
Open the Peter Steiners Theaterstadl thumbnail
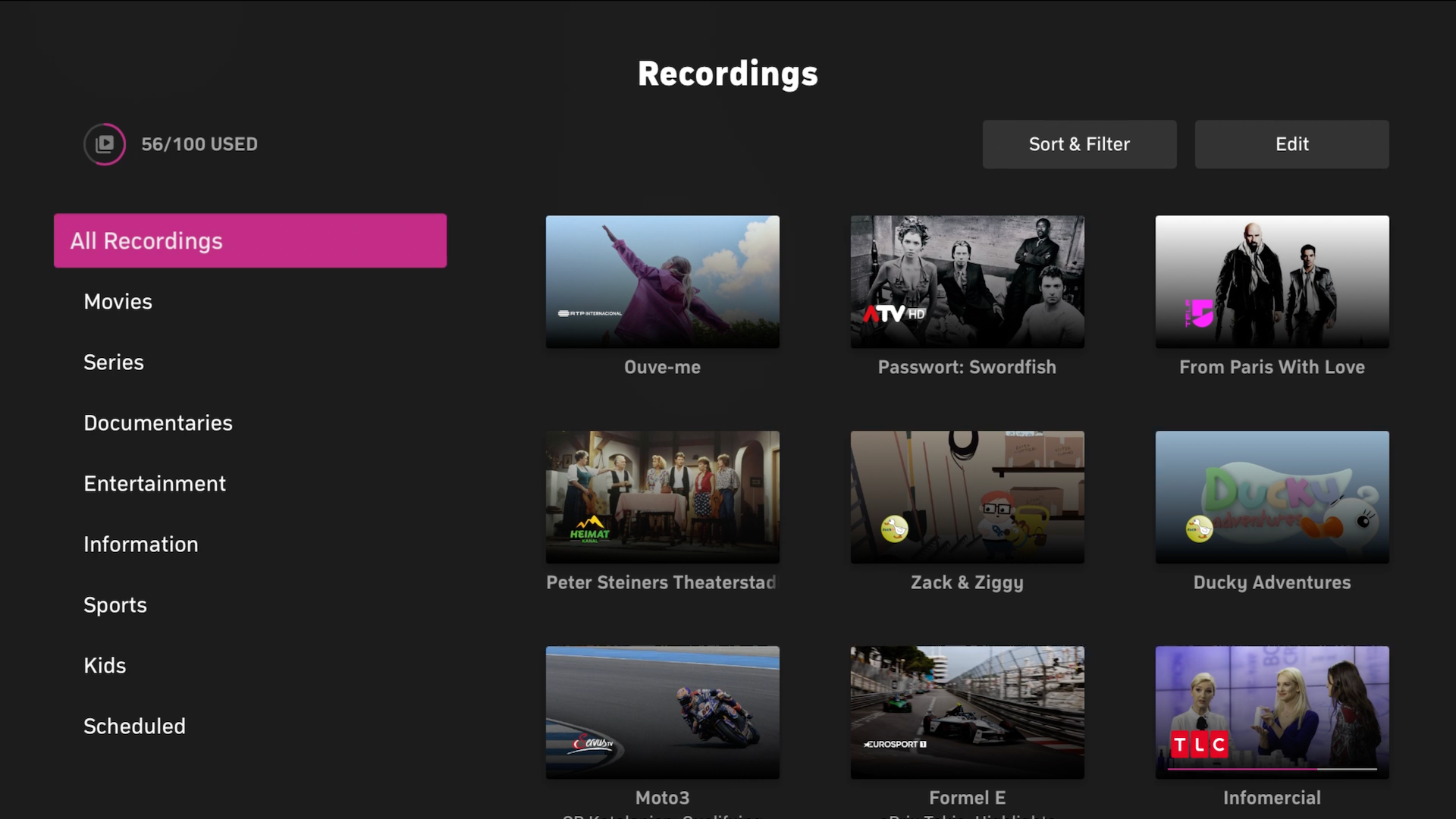tap(663, 497)
